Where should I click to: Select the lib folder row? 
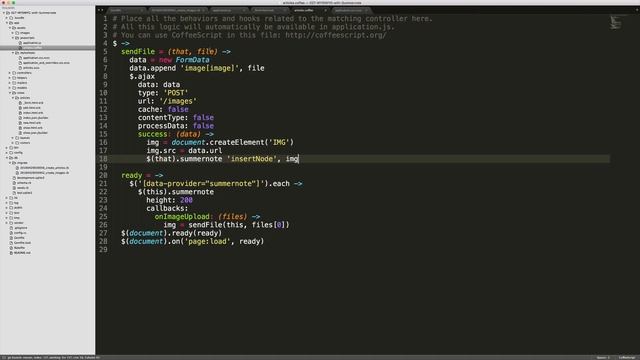47,198
